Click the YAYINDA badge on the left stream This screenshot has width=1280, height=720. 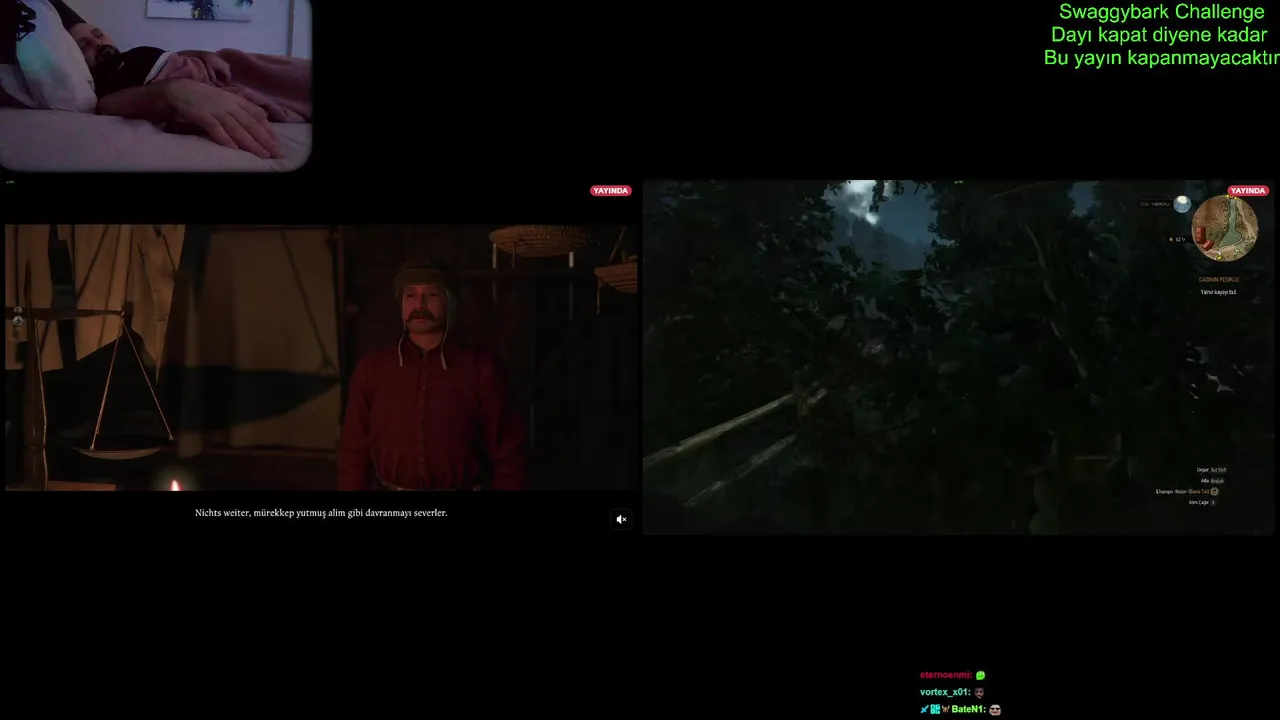(x=610, y=191)
